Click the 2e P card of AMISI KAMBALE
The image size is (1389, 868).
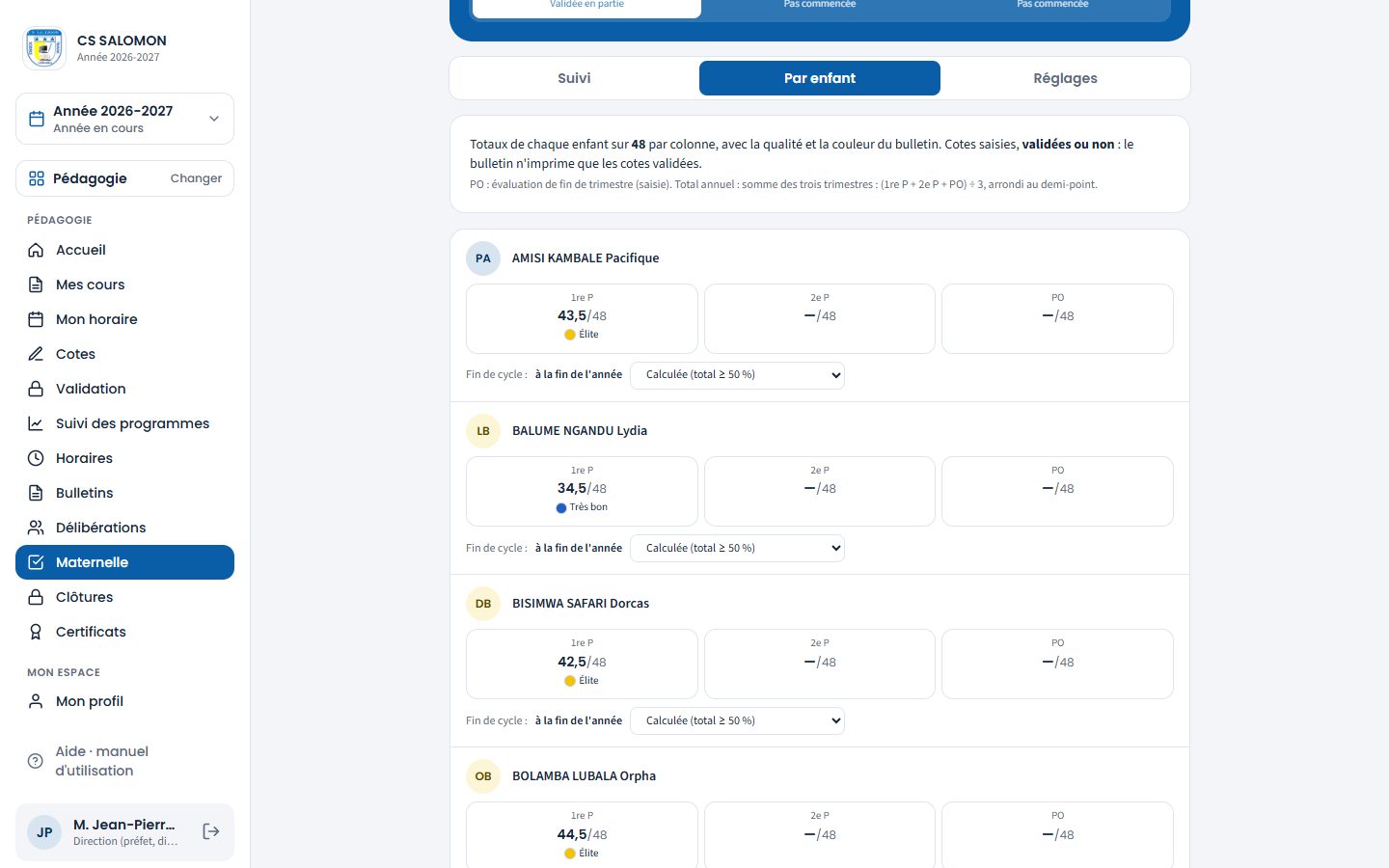tap(820, 318)
